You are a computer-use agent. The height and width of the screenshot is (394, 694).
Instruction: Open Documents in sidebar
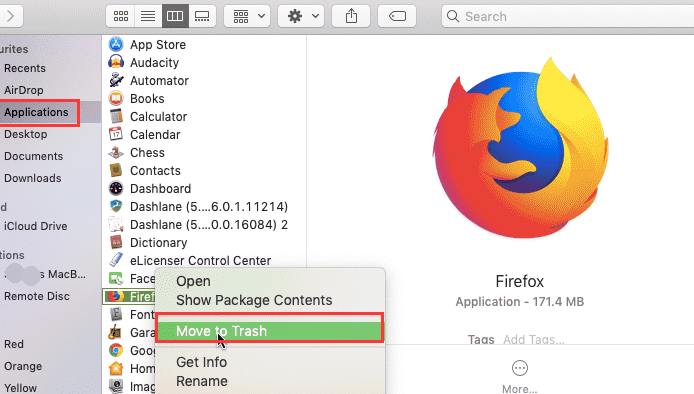tap(34, 156)
